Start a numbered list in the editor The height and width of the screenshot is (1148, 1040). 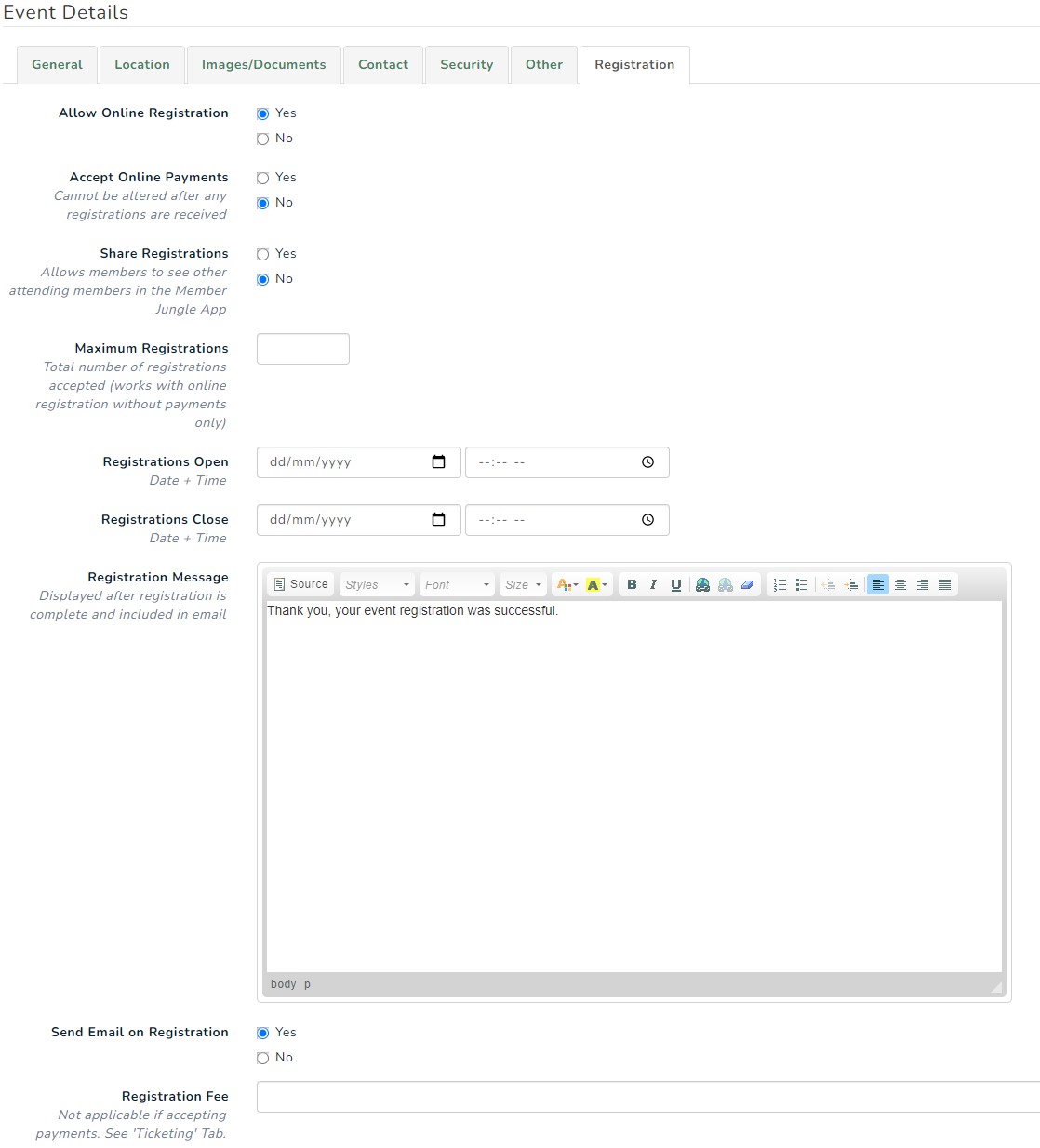[x=780, y=584]
